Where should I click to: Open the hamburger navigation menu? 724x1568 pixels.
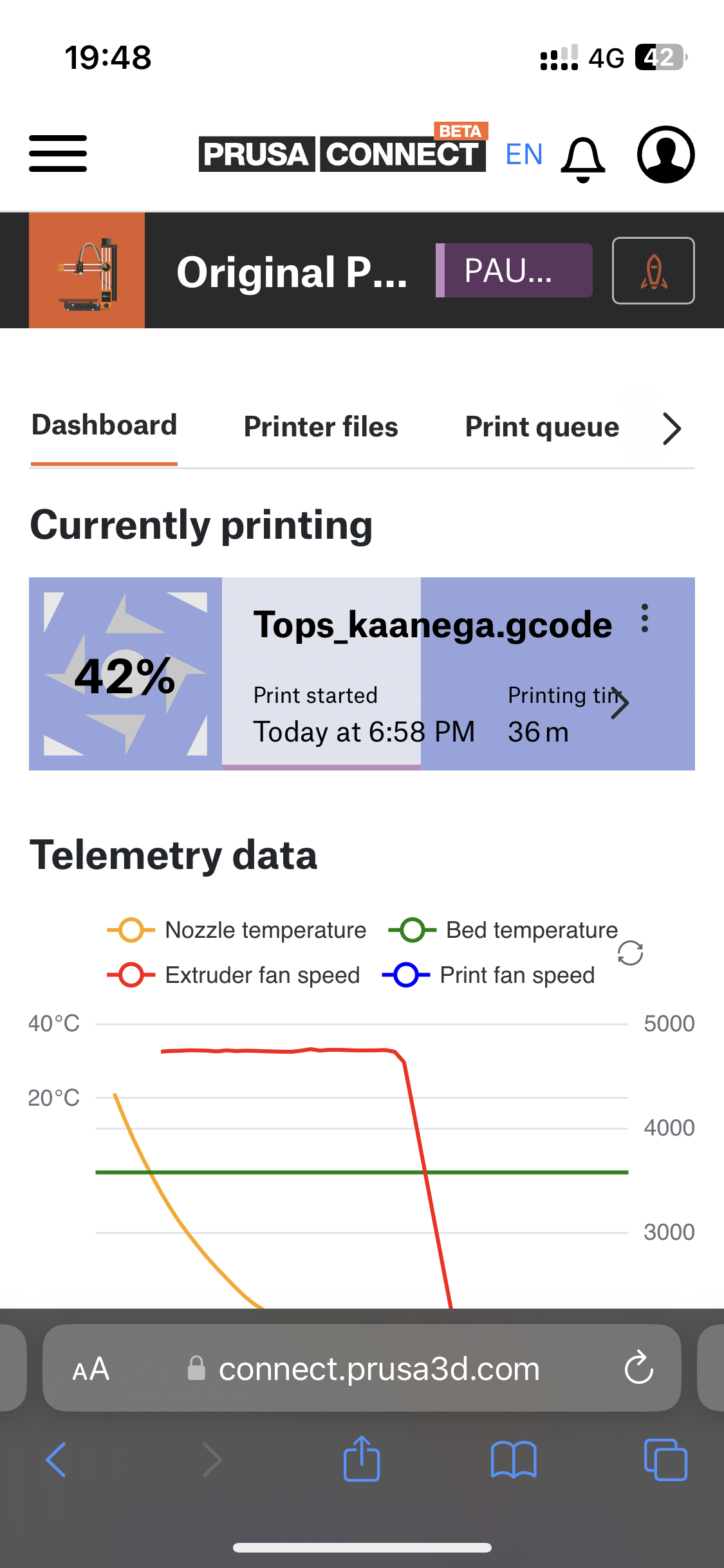click(x=57, y=153)
